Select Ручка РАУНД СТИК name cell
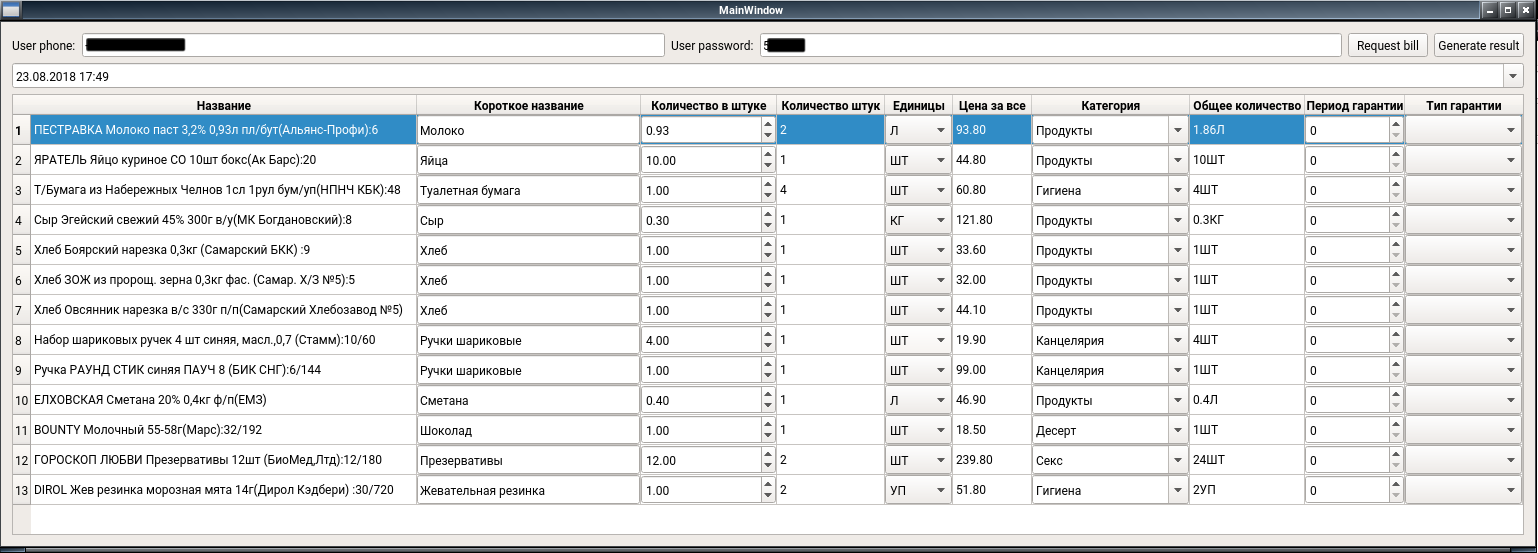 coord(223,370)
